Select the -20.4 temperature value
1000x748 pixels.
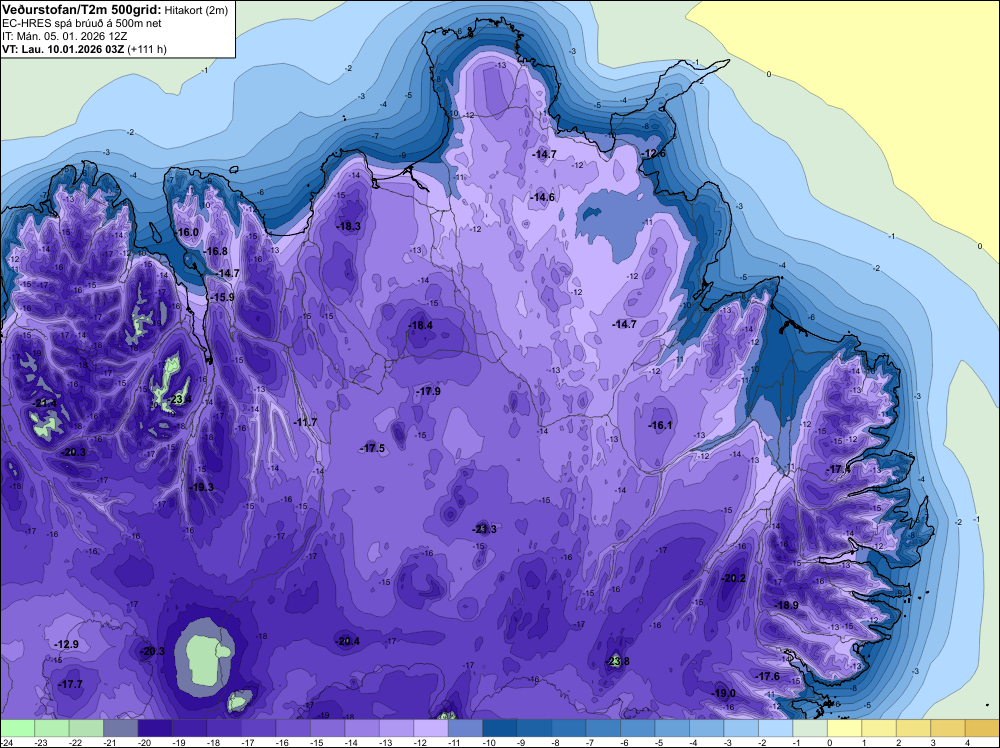point(348,641)
